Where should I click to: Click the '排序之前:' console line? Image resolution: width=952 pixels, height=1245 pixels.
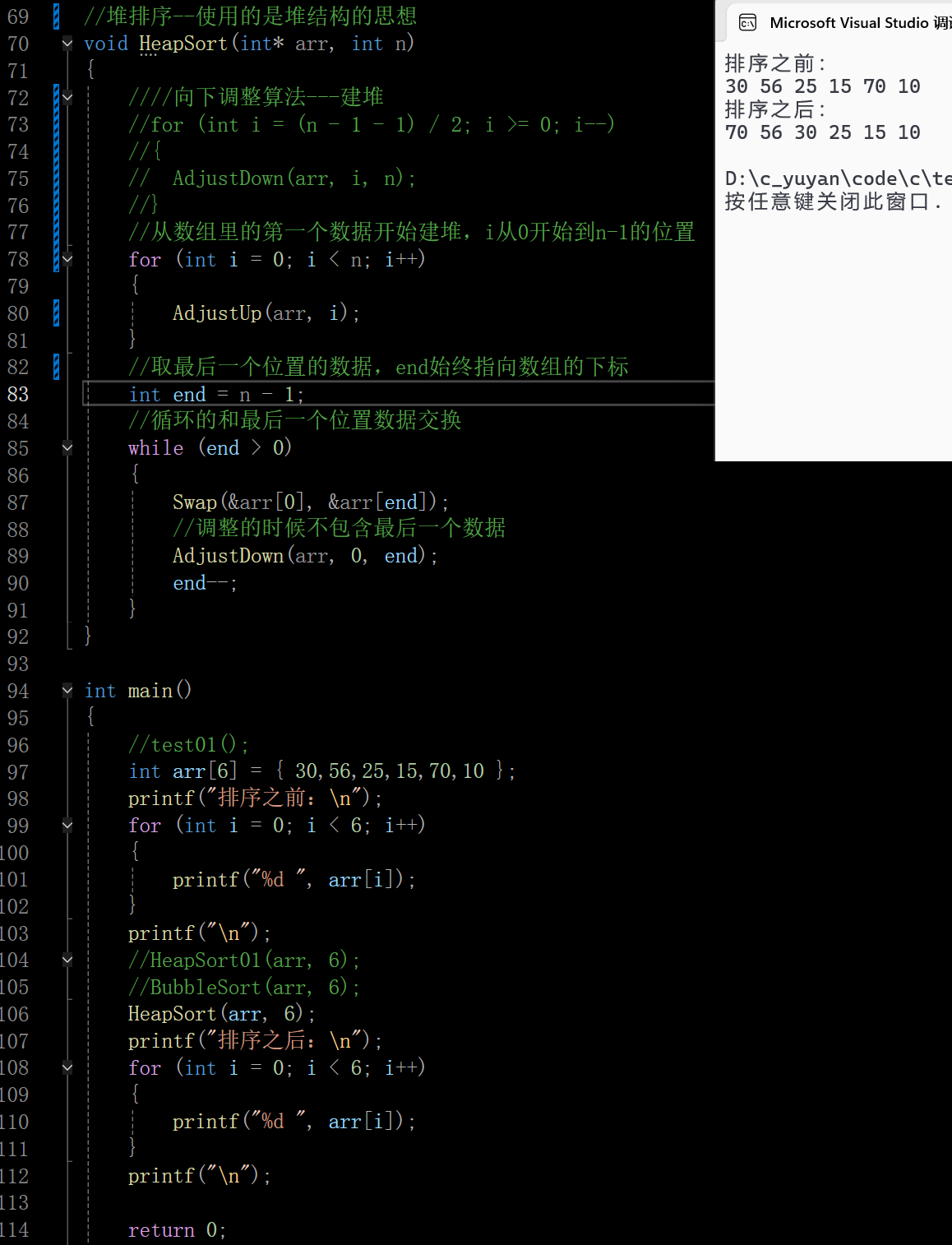(x=775, y=63)
